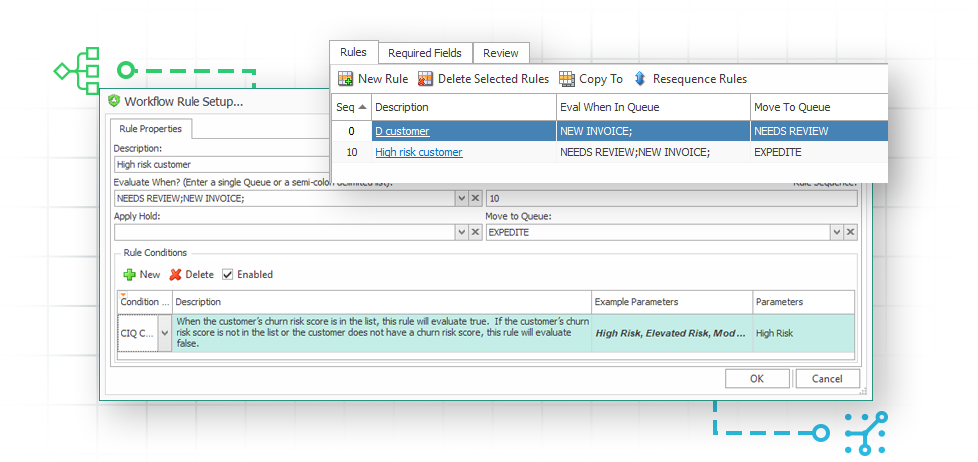The width and height of the screenshot is (978, 462).
Task: Open the Apply Hold dropdown
Action: 462,232
